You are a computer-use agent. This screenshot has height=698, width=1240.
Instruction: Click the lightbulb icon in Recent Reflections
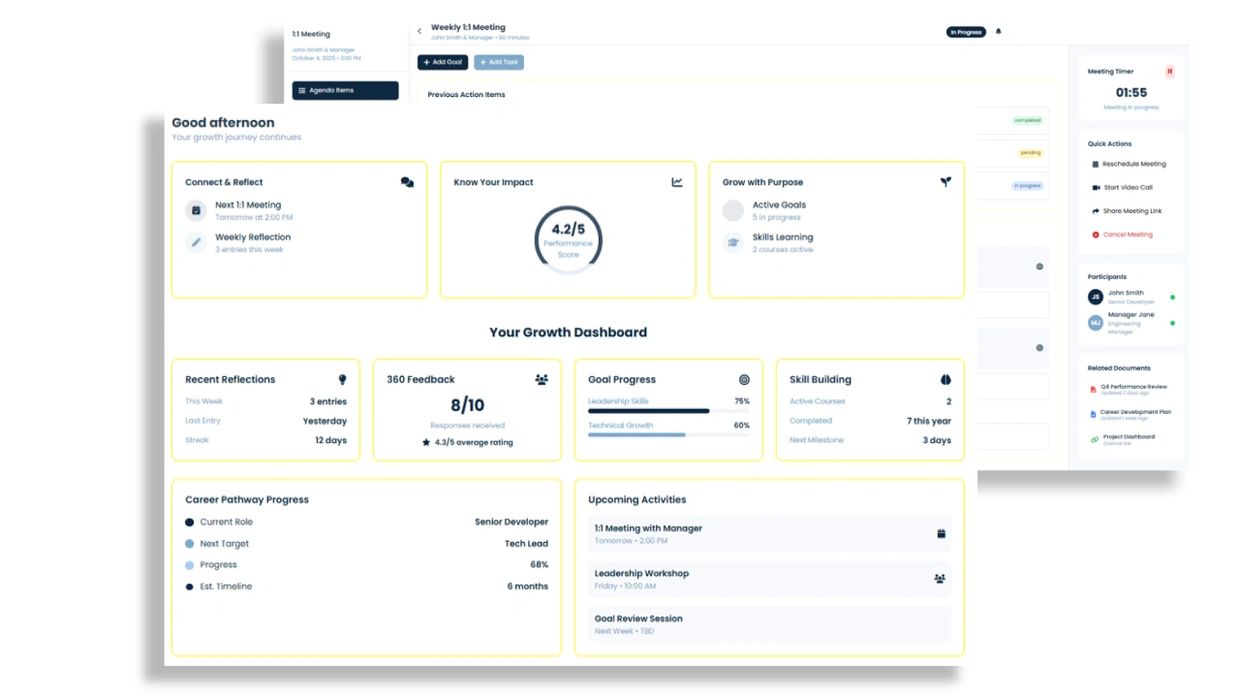pyautogui.click(x=342, y=380)
